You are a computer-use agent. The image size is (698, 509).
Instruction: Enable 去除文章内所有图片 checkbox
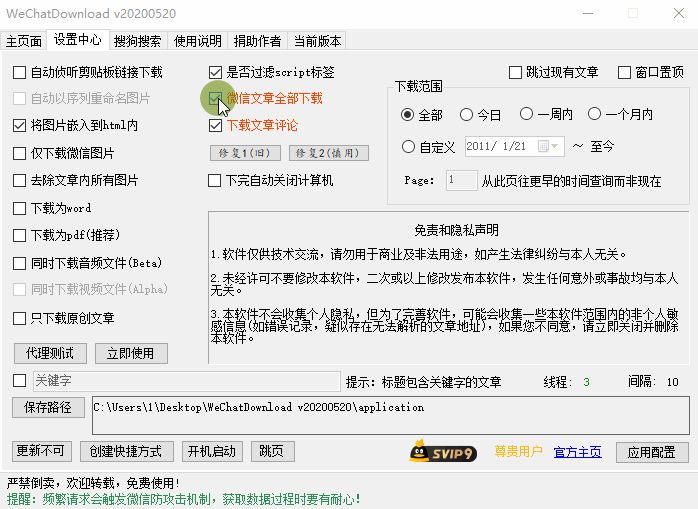pos(20,180)
